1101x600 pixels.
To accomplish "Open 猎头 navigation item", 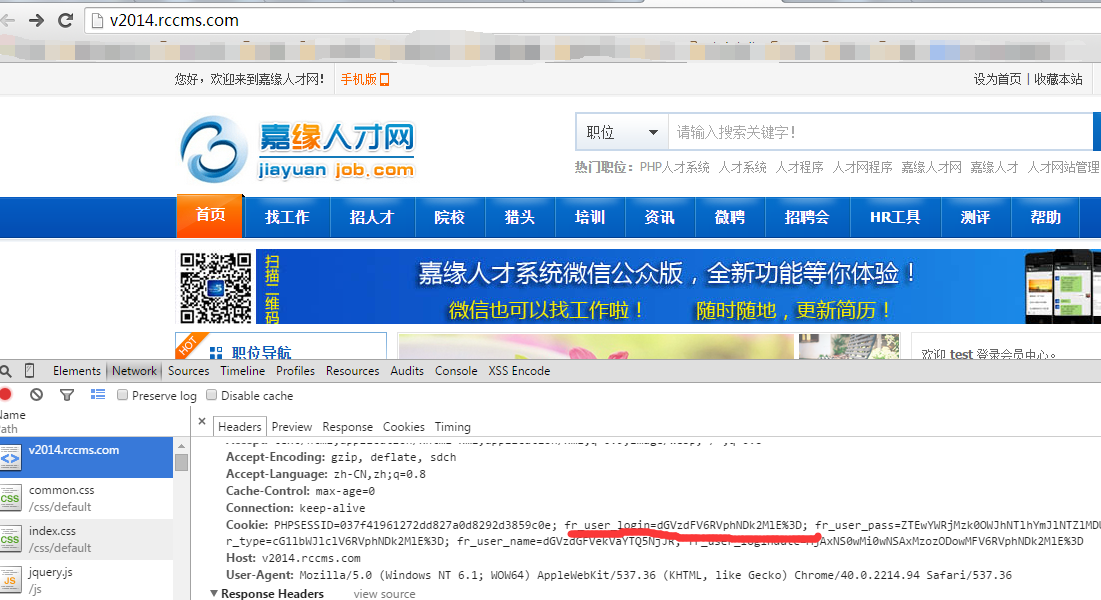I will [520, 218].
